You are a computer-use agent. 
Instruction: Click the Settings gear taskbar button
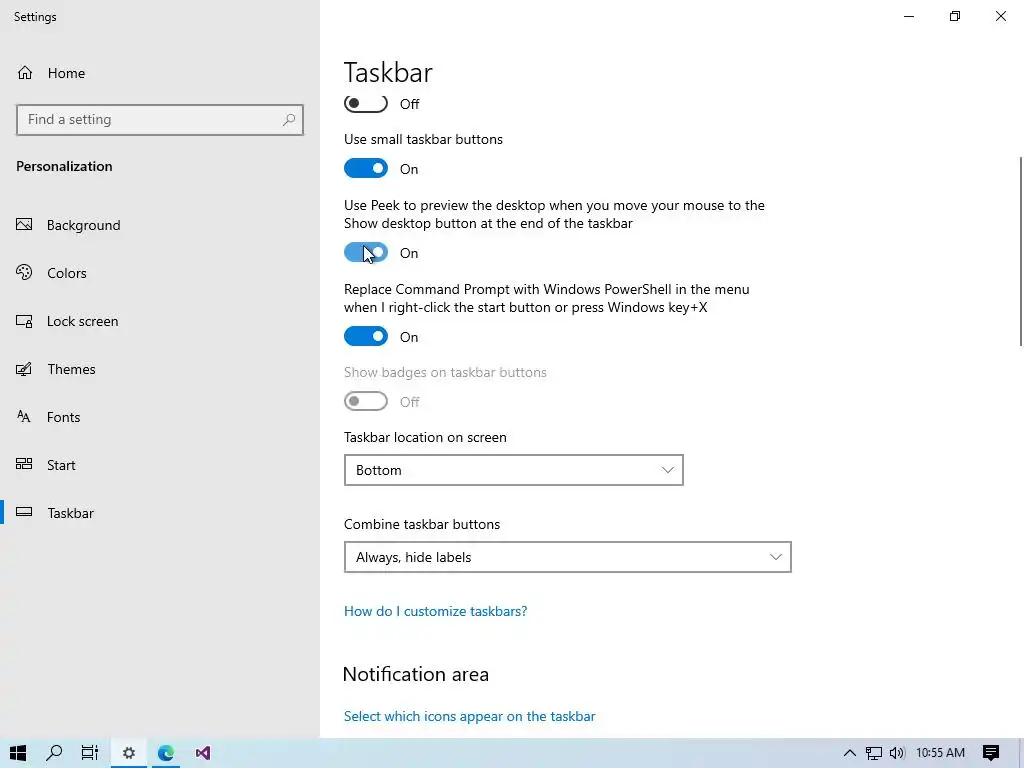[x=129, y=753]
